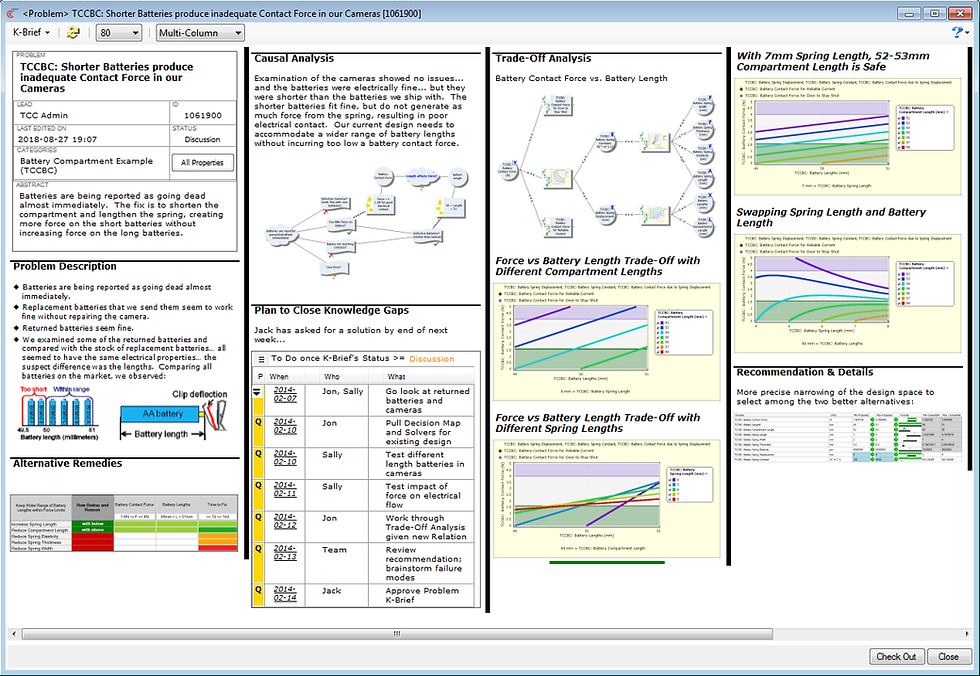Select lower chart node in trade-off map
The width and height of the screenshot is (980, 676).
coord(655,214)
